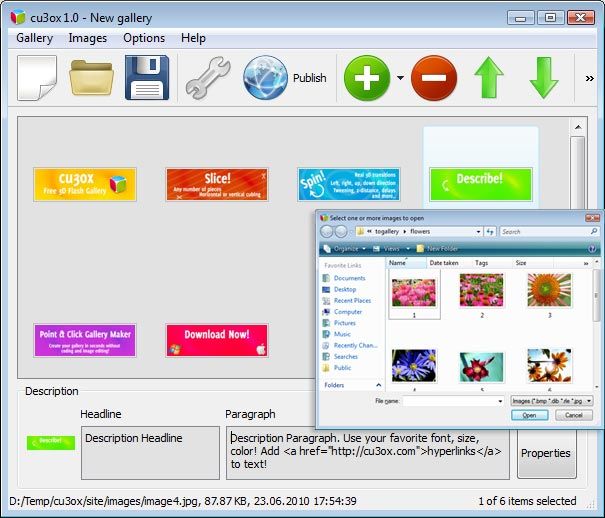The image size is (605, 518).
Task: Open the File name combo box dropdown
Action: (500, 401)
